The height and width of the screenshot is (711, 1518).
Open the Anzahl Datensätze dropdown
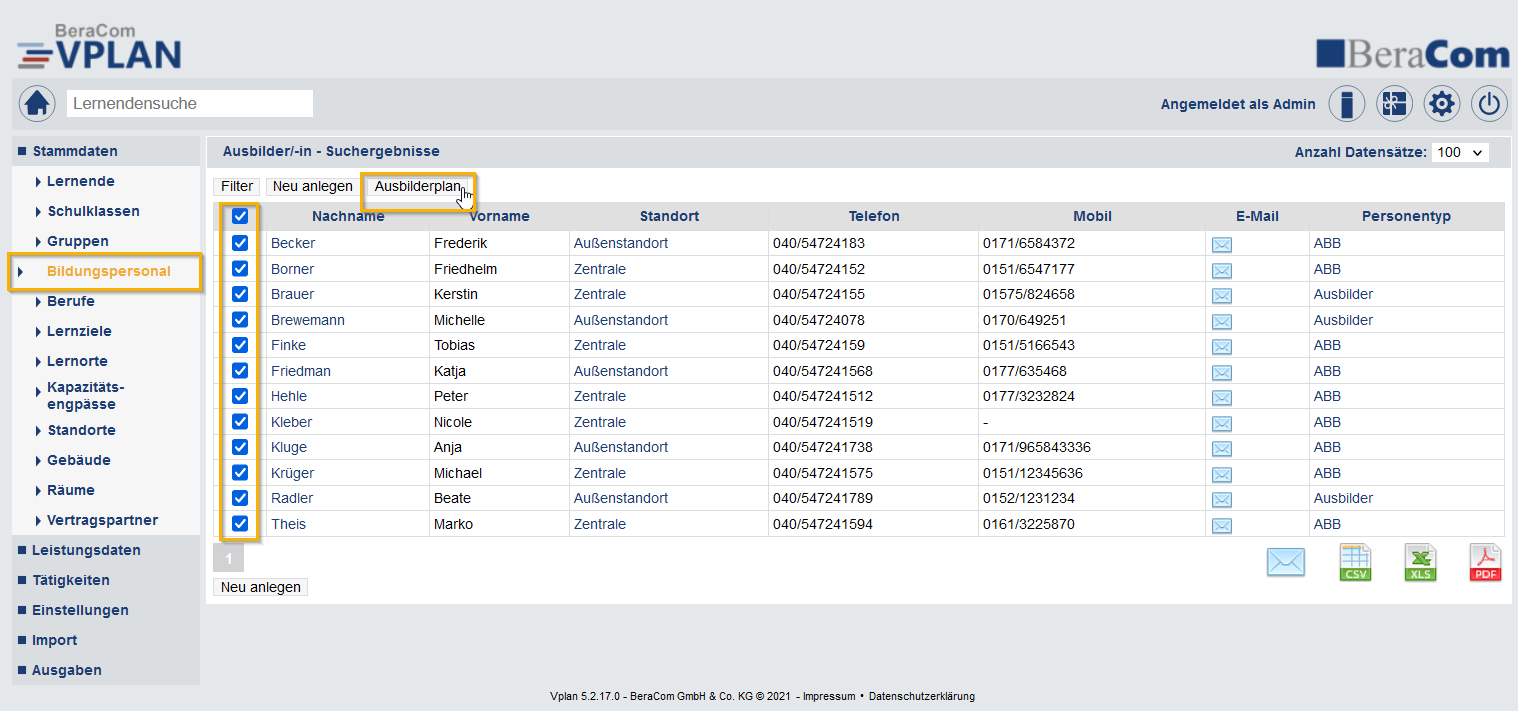coord(1459,153)
